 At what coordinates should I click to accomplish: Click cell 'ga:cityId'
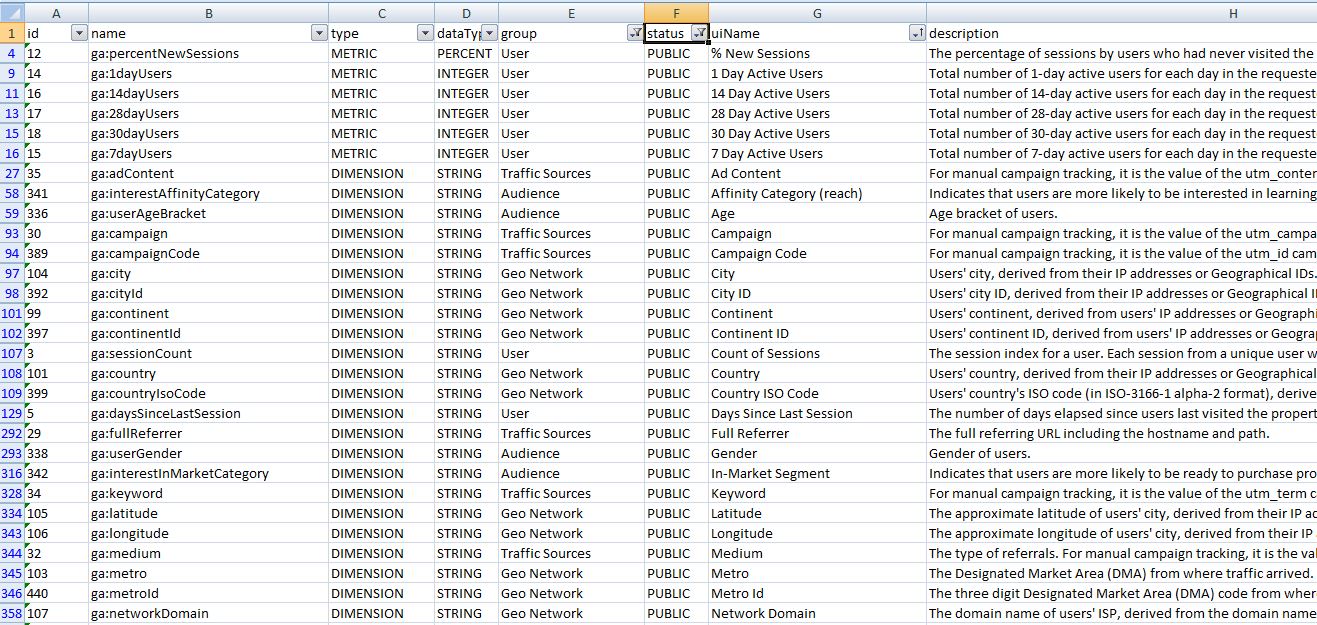[x=208, y=293]
